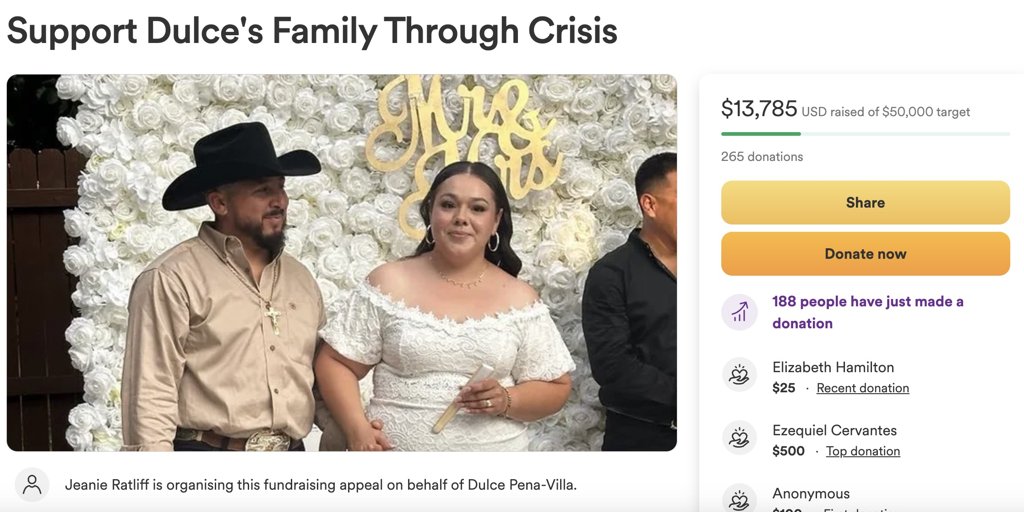Click the '188 people have just made a donation' text
This screenshot has width=1024, height=512.
[x=867, y=312]
